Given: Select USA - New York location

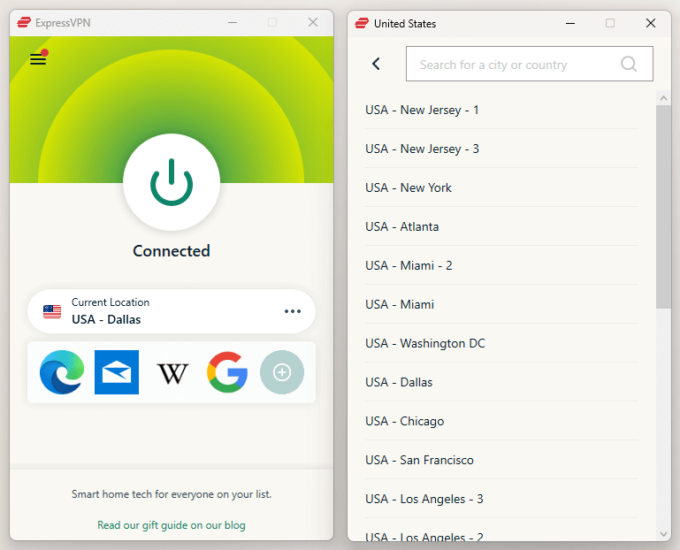Looking at the screenshot, I should pos(502,187).
